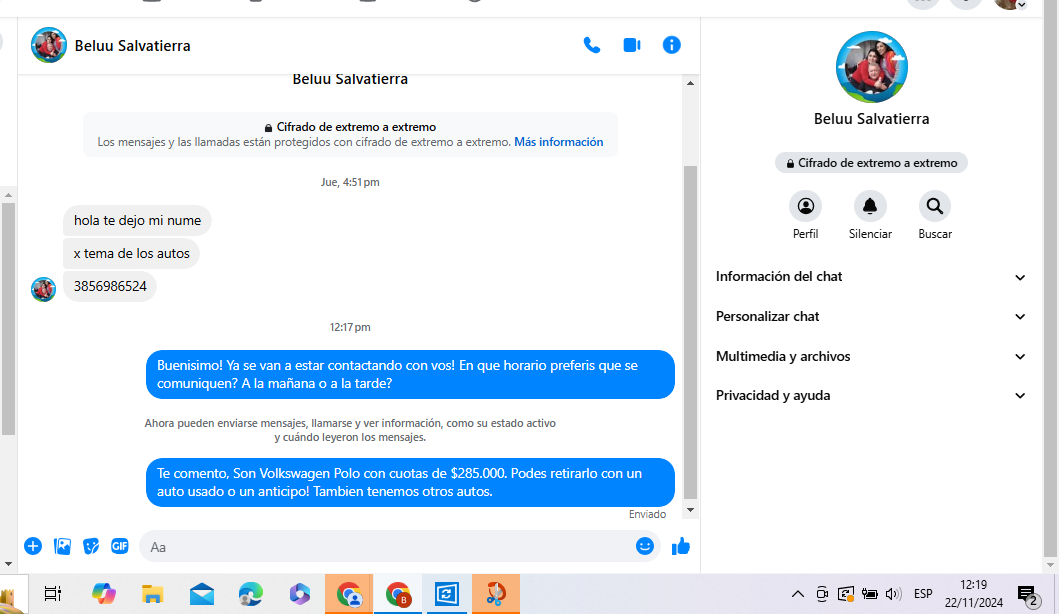Viewport: 1059px width, 614px height.
Task: Click the 'Buenisimo!' sent message bubble
Action: click(x=410, y=374)
